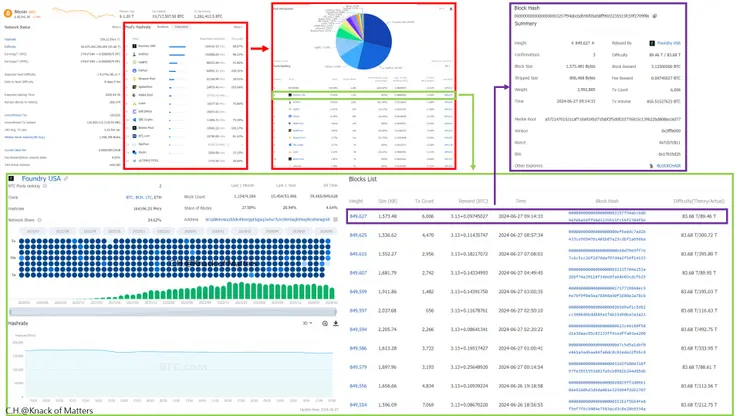Screen dimensions: 740x416
Task: Go to next block height arrow
Action: (593, 43)
